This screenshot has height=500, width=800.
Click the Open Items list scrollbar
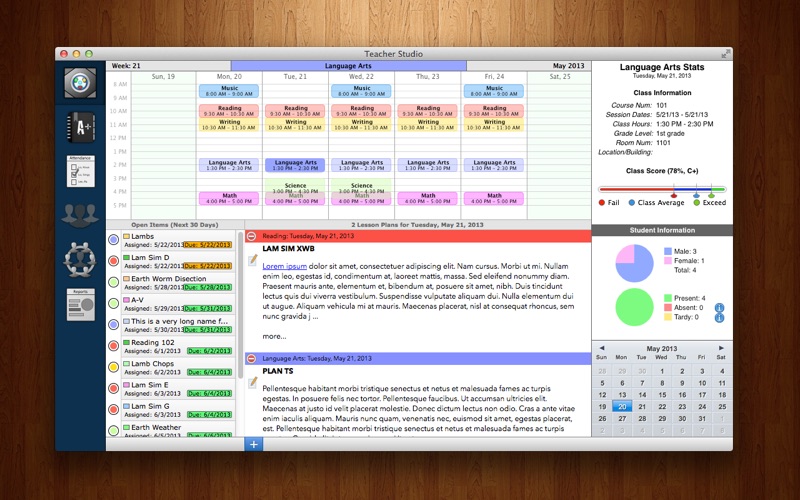click(x=240, y=304)
